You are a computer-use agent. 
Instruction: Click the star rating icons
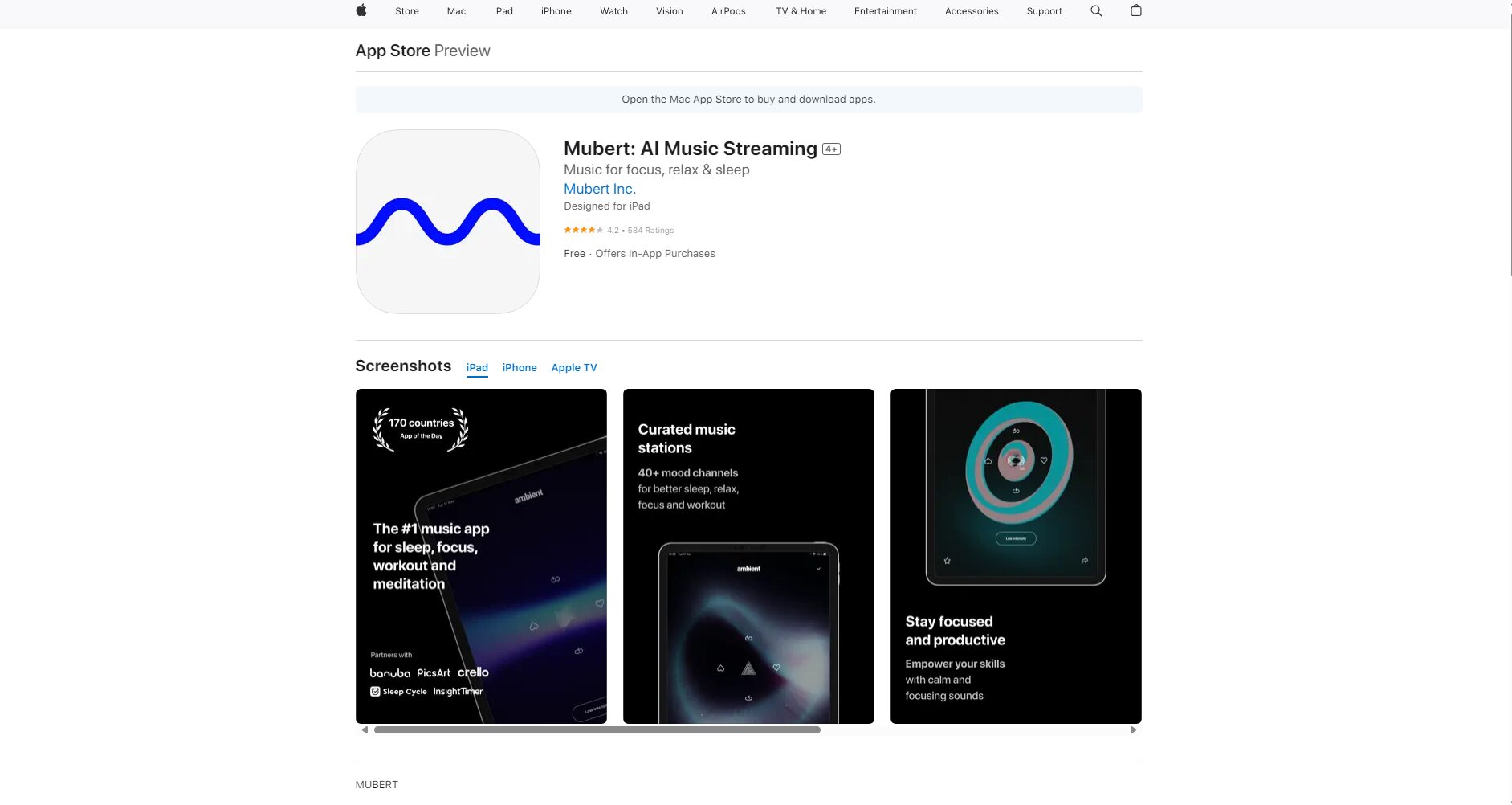pos(584,230)
